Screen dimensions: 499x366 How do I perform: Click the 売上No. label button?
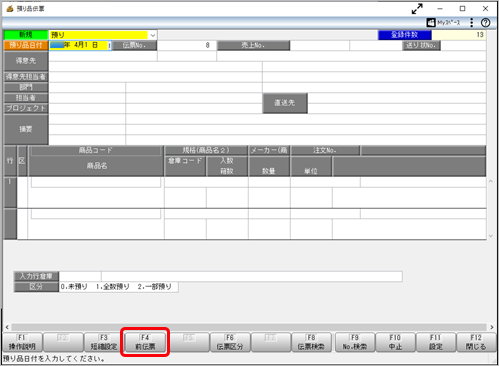point(253,45)
